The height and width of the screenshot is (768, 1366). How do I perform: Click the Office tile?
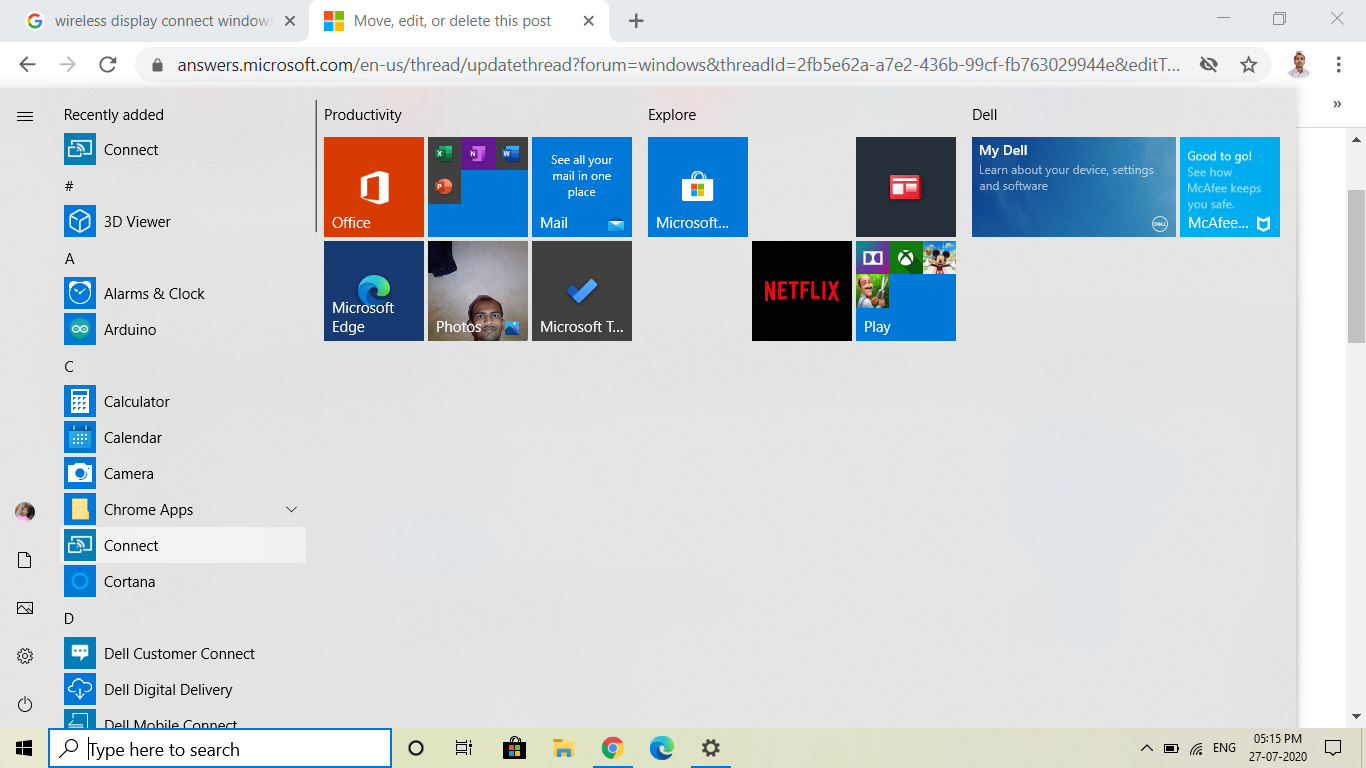point(374,187)
